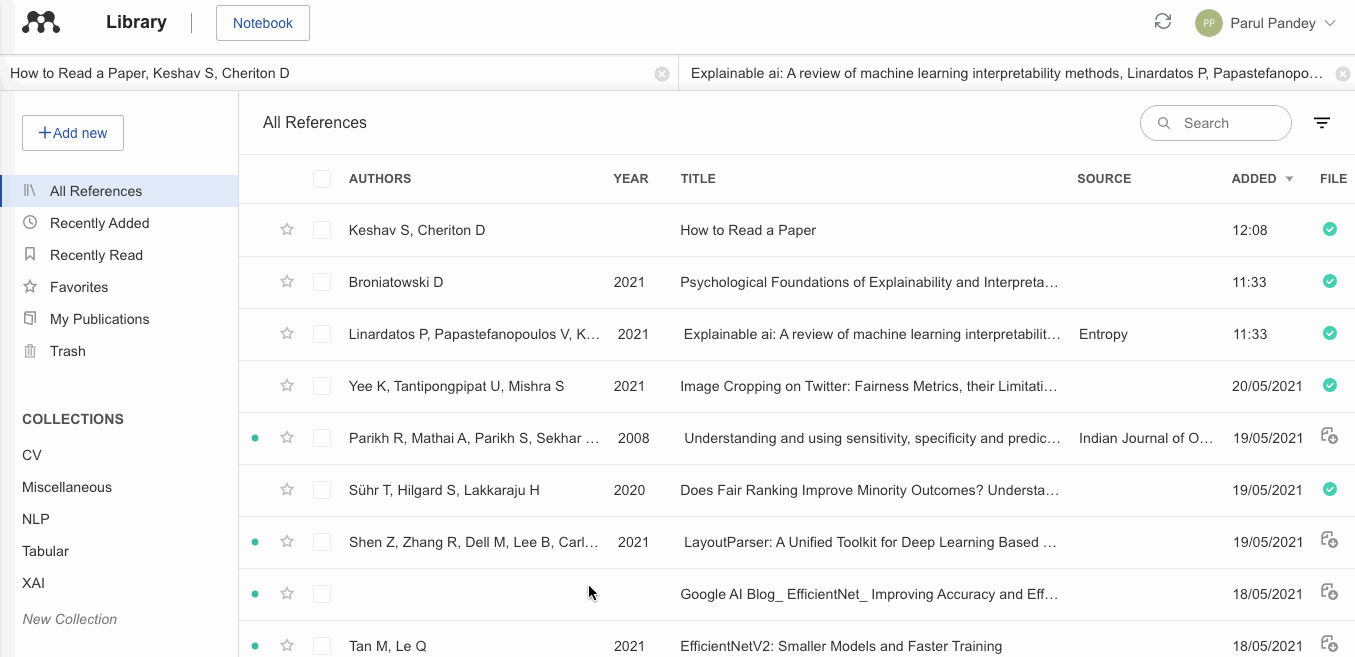Select checkbox for Sühr T reference
The height and width of the screenshot is (657, 1355).
[x=321, y=490]
